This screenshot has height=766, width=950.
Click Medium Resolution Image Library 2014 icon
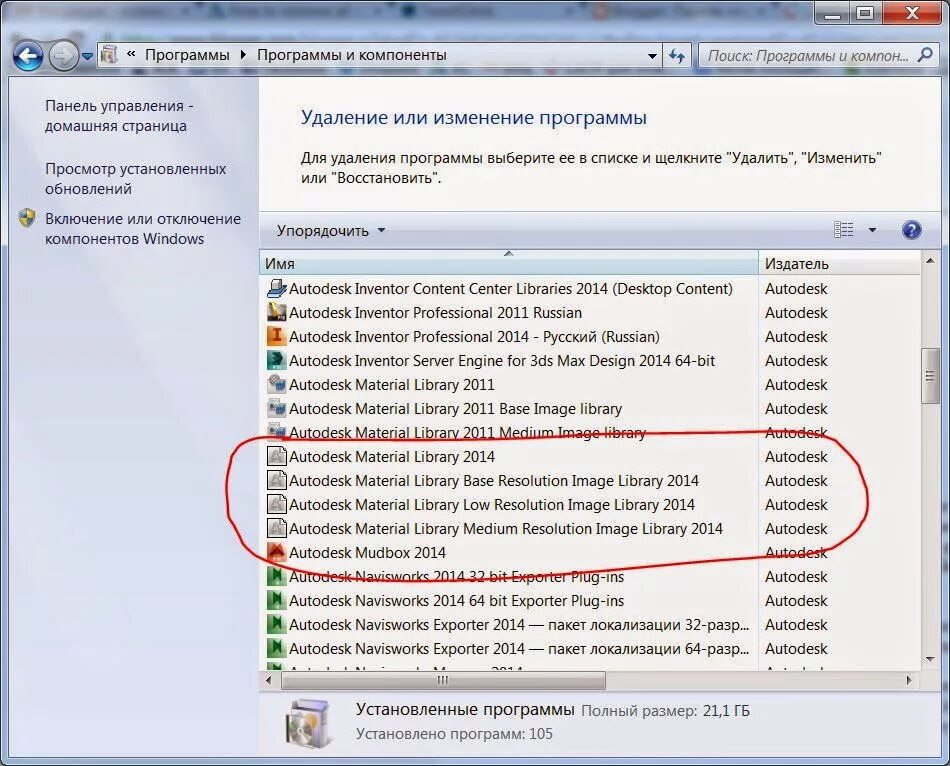(277, 528)
